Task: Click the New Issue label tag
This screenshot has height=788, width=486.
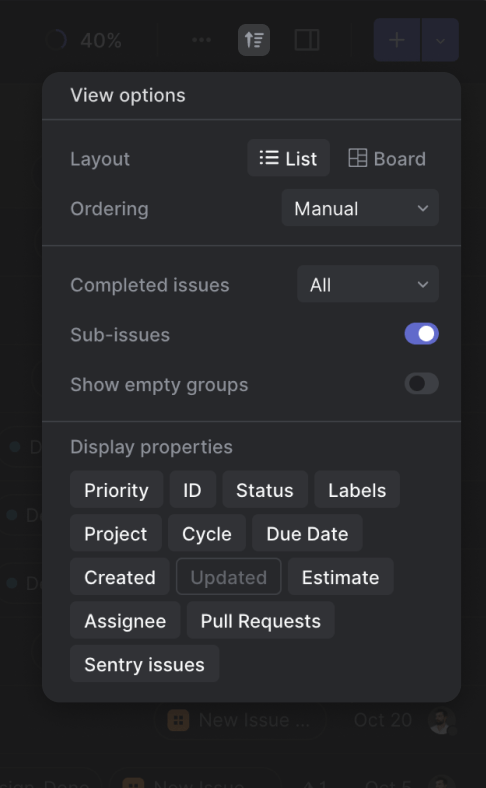Action: click(x=240, y=721)
